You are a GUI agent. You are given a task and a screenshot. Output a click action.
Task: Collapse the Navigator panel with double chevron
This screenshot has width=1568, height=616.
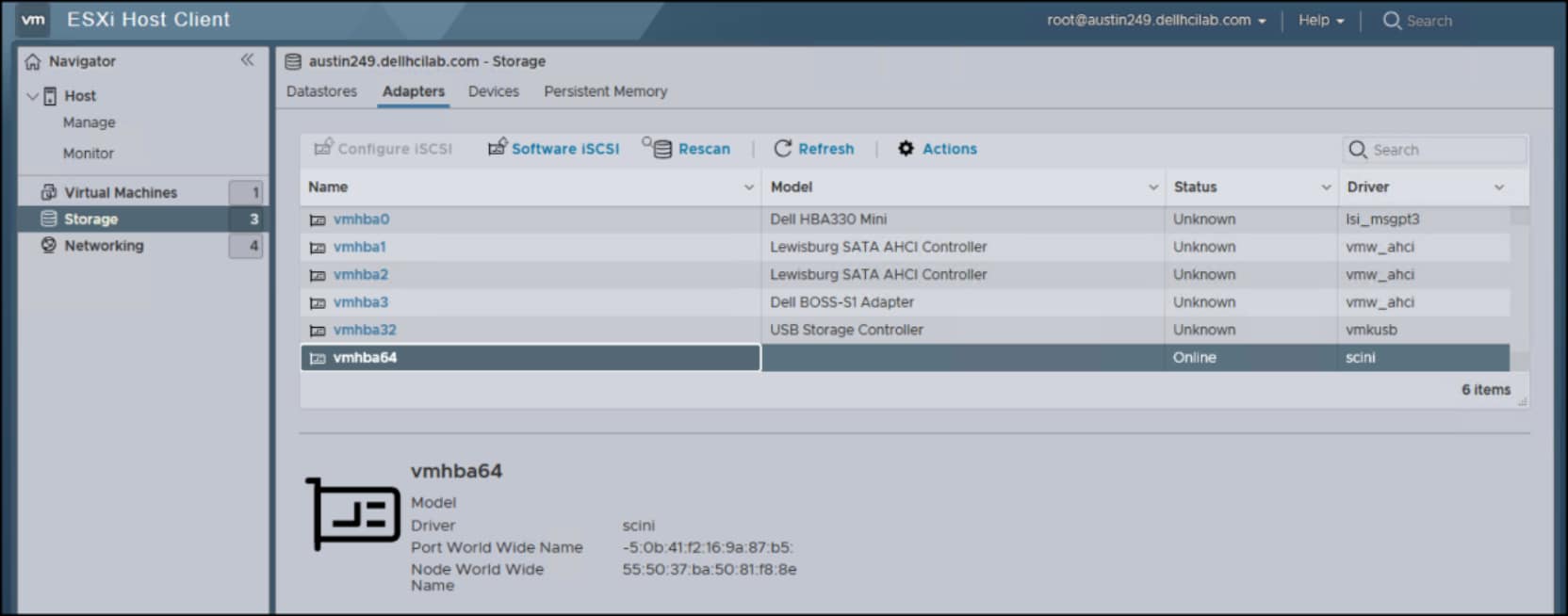(x=247, y=60)
